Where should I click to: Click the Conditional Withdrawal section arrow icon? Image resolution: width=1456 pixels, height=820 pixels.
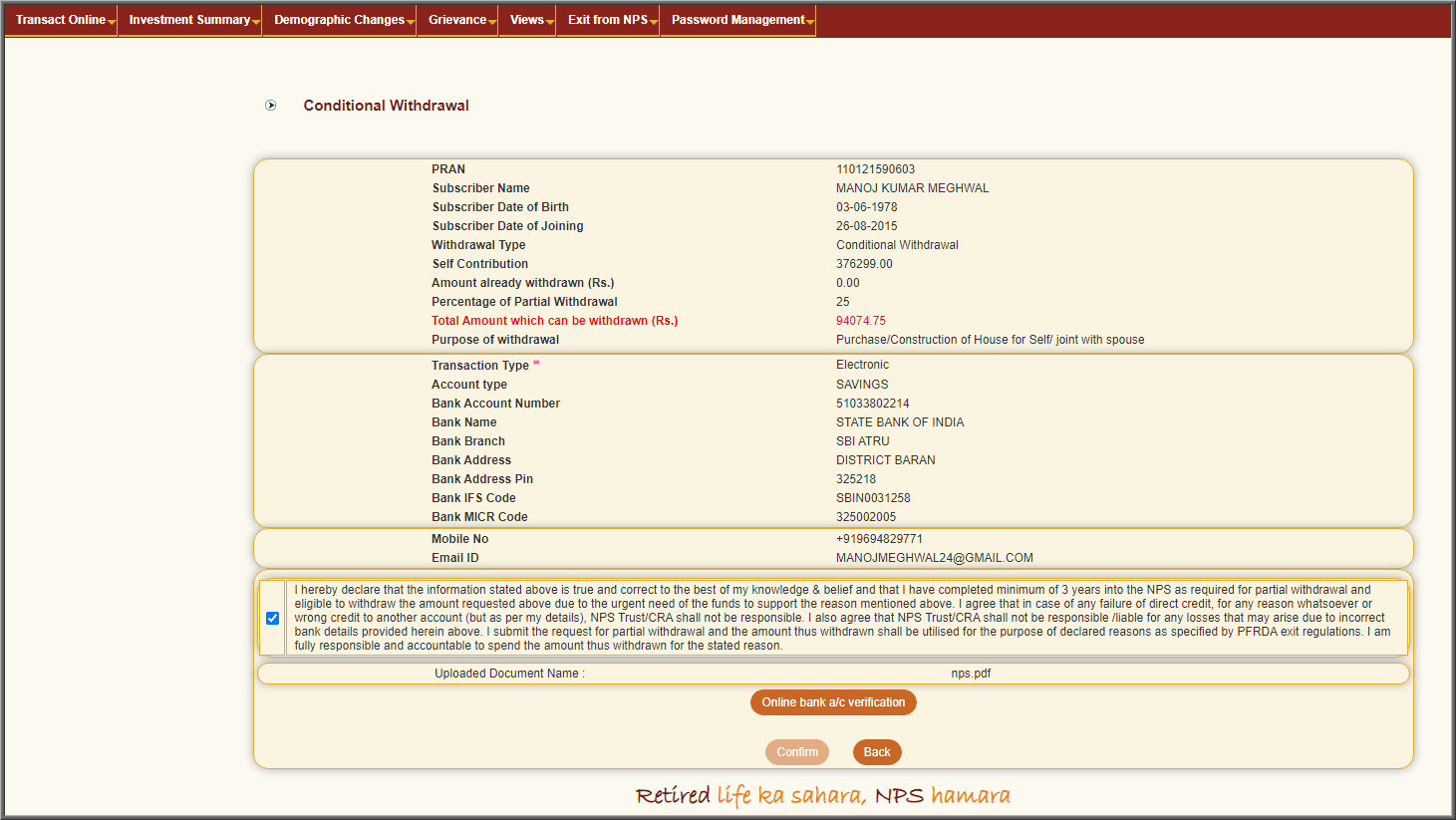tap(270, 105)
